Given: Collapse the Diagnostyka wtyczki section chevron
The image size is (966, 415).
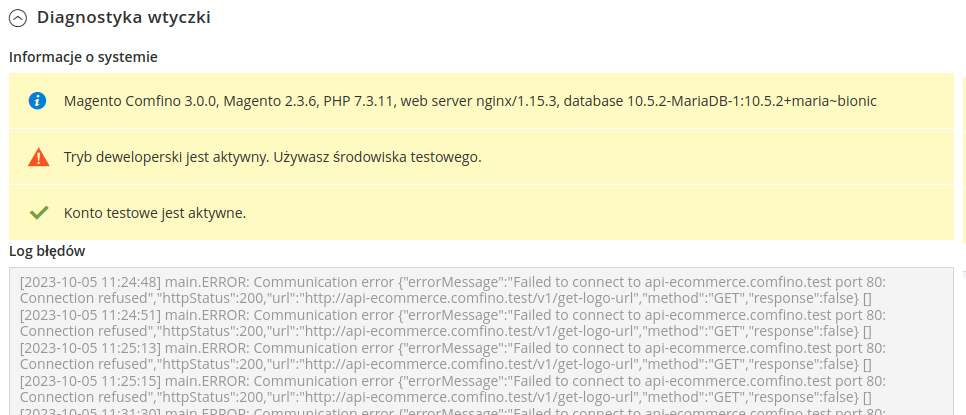Looking at the screenshot, I should click(x=17, y=18).
